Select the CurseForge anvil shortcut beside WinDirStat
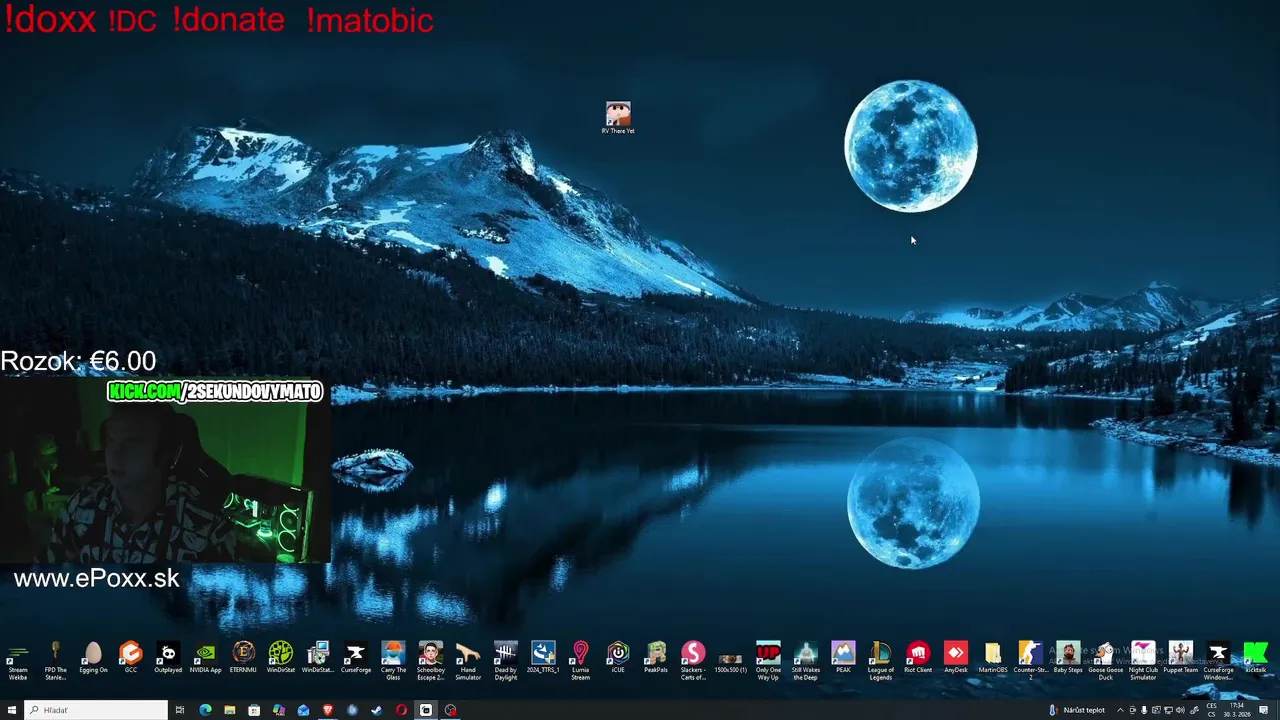This screenshot has height=720, width=1280. coord(355,657)
